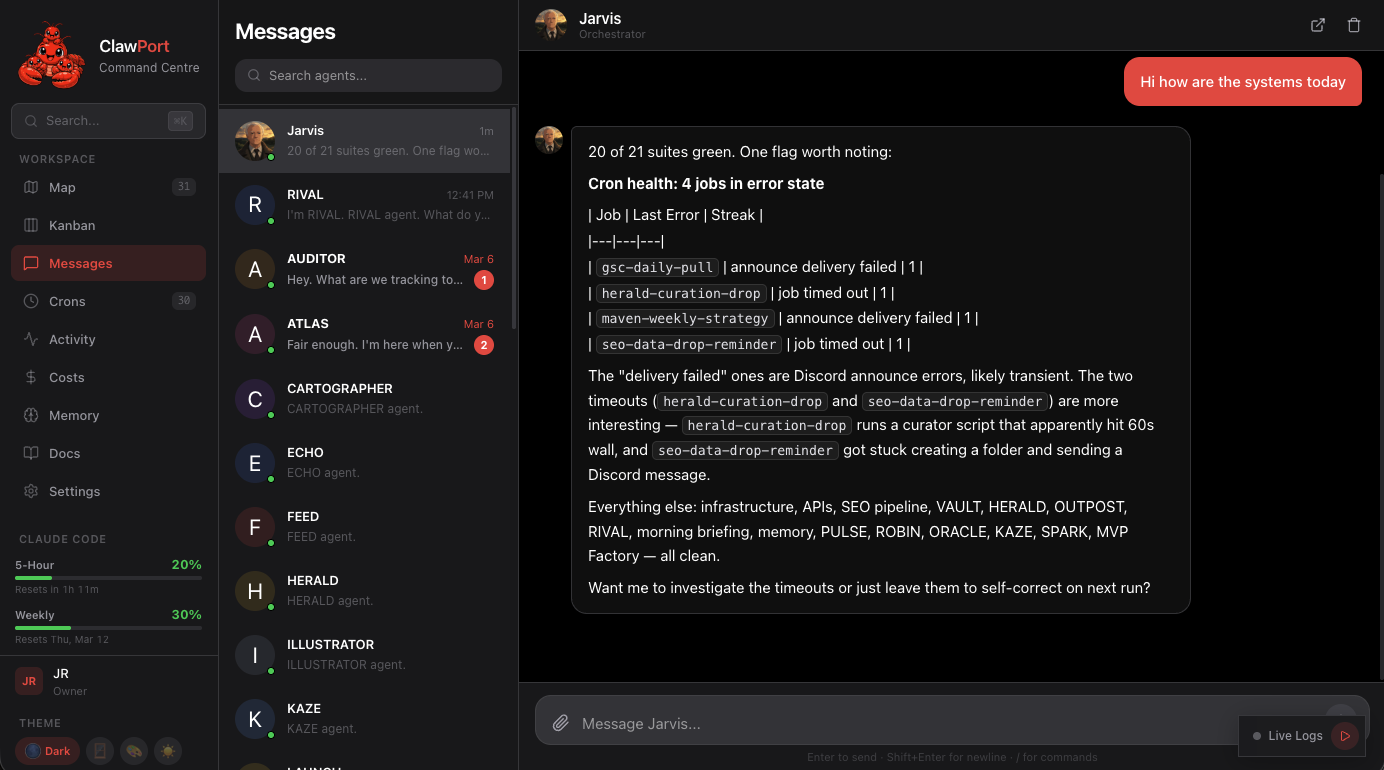
Task: Open the Kanban board icon
Action: pos(31,225)
